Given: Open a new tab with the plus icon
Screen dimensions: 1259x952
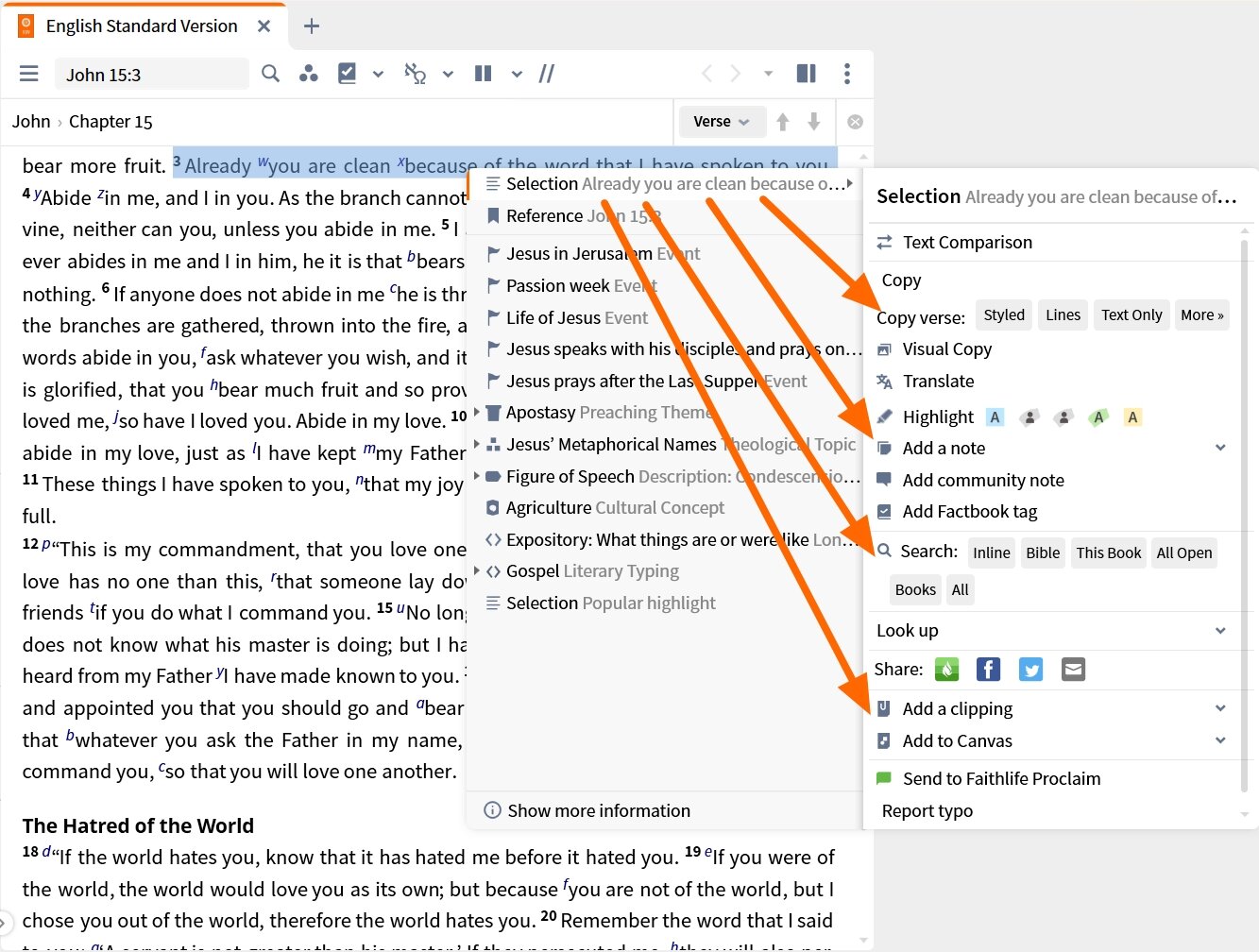Looking at the screenshot, I should 312,26.
